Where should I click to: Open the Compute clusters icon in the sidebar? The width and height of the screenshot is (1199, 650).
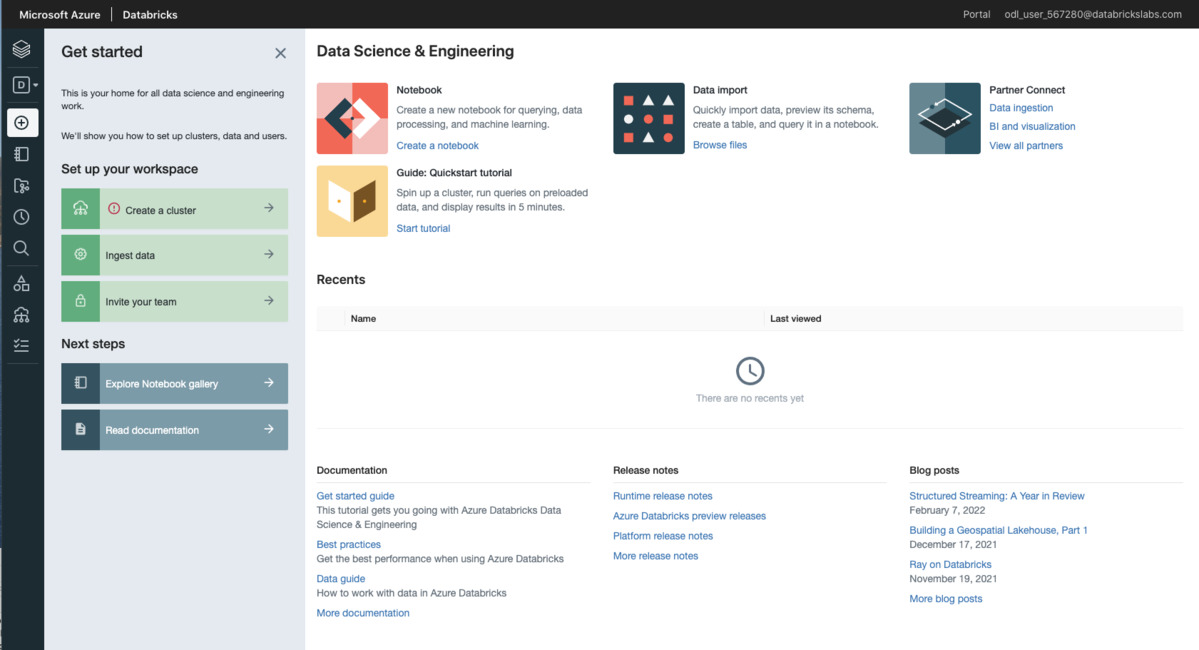(x=21, y=314)
